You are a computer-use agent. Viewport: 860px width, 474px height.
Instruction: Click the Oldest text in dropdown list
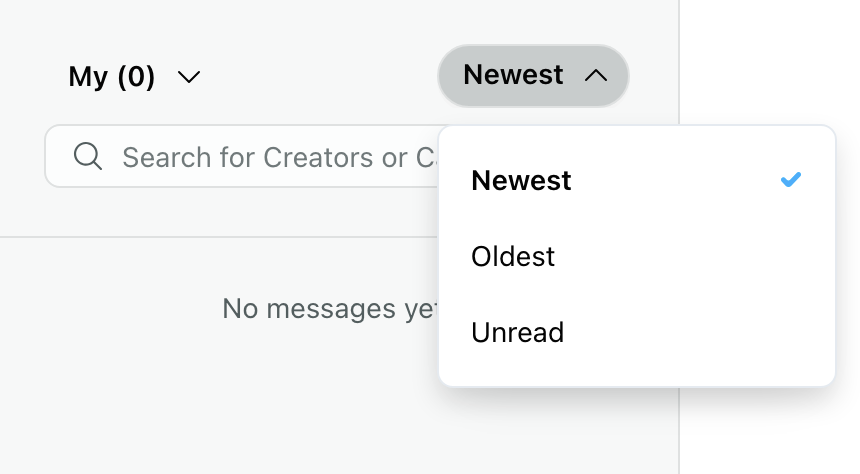(513, 256)
